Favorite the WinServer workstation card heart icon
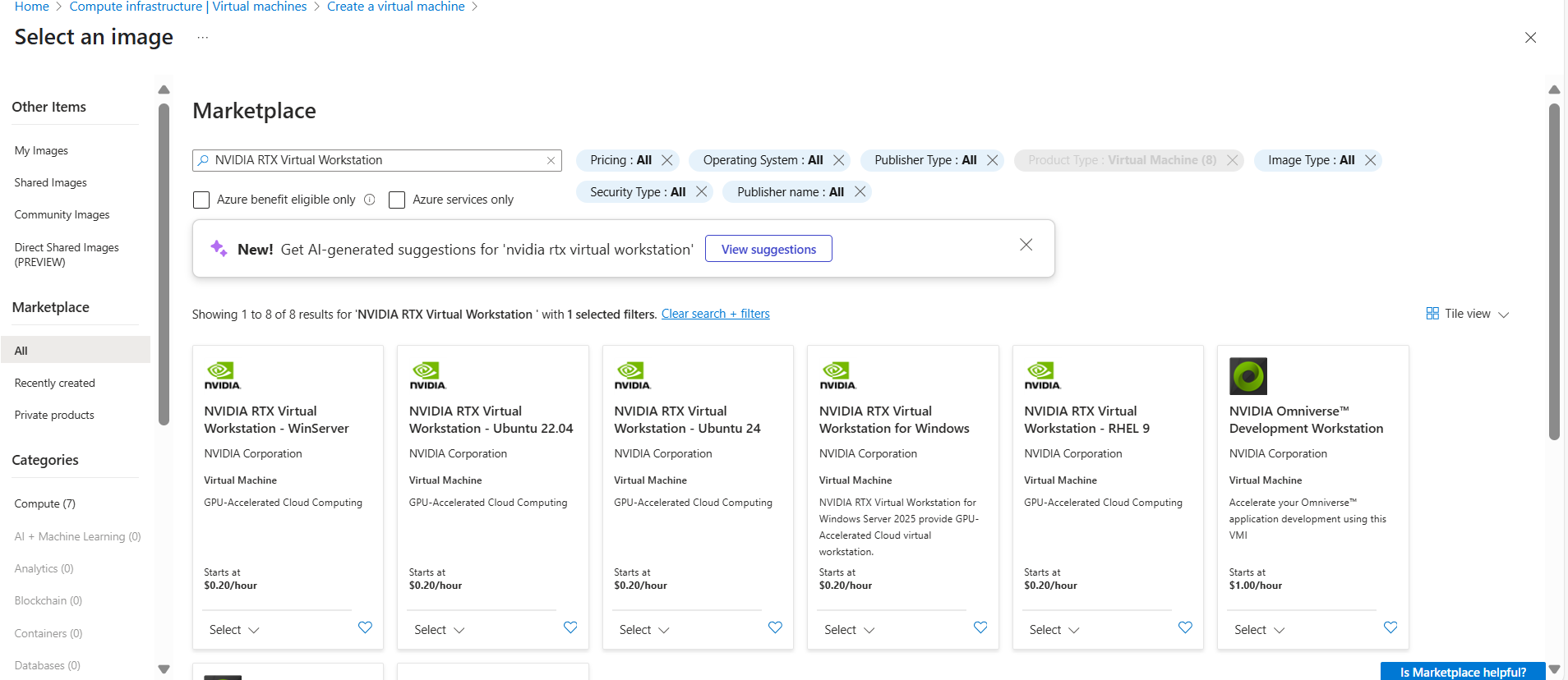Viewport: 1568px width, 680px height. pyautogui.click(x=365, y=627)
